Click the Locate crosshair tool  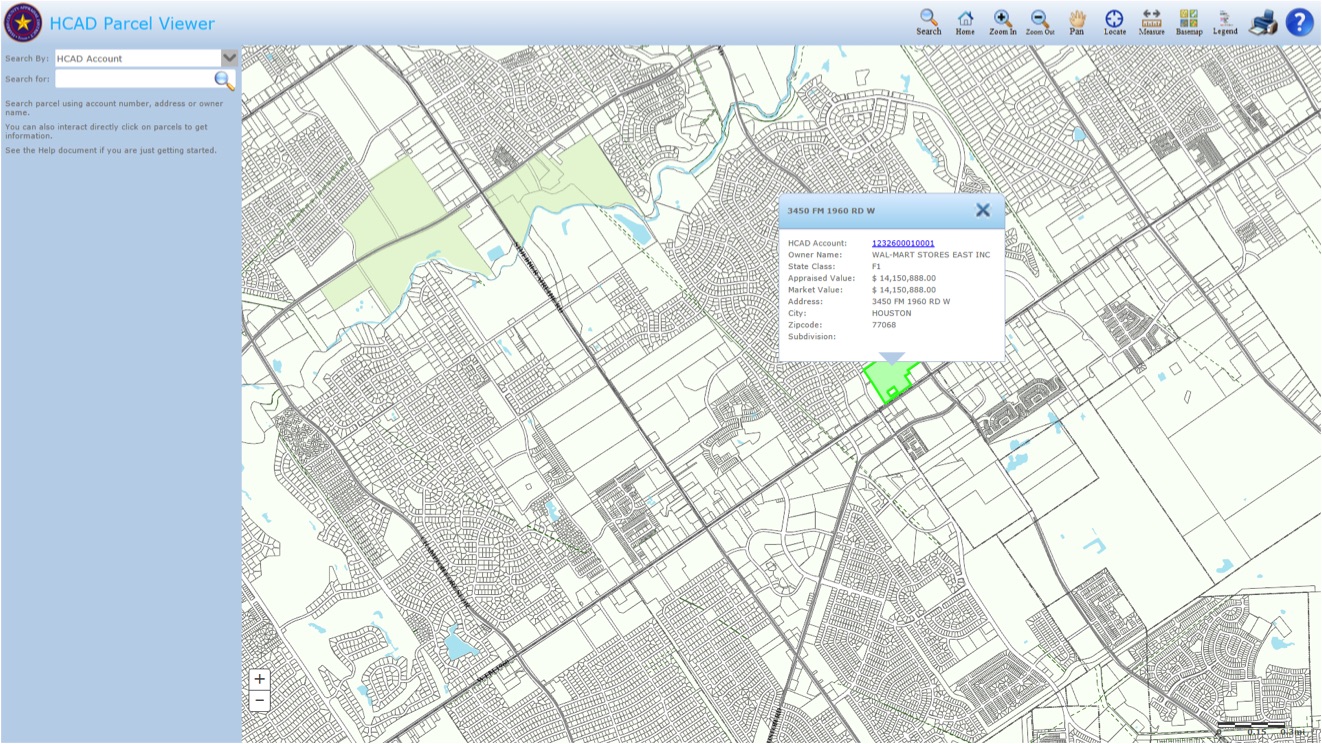click(x=1114, y=22)
